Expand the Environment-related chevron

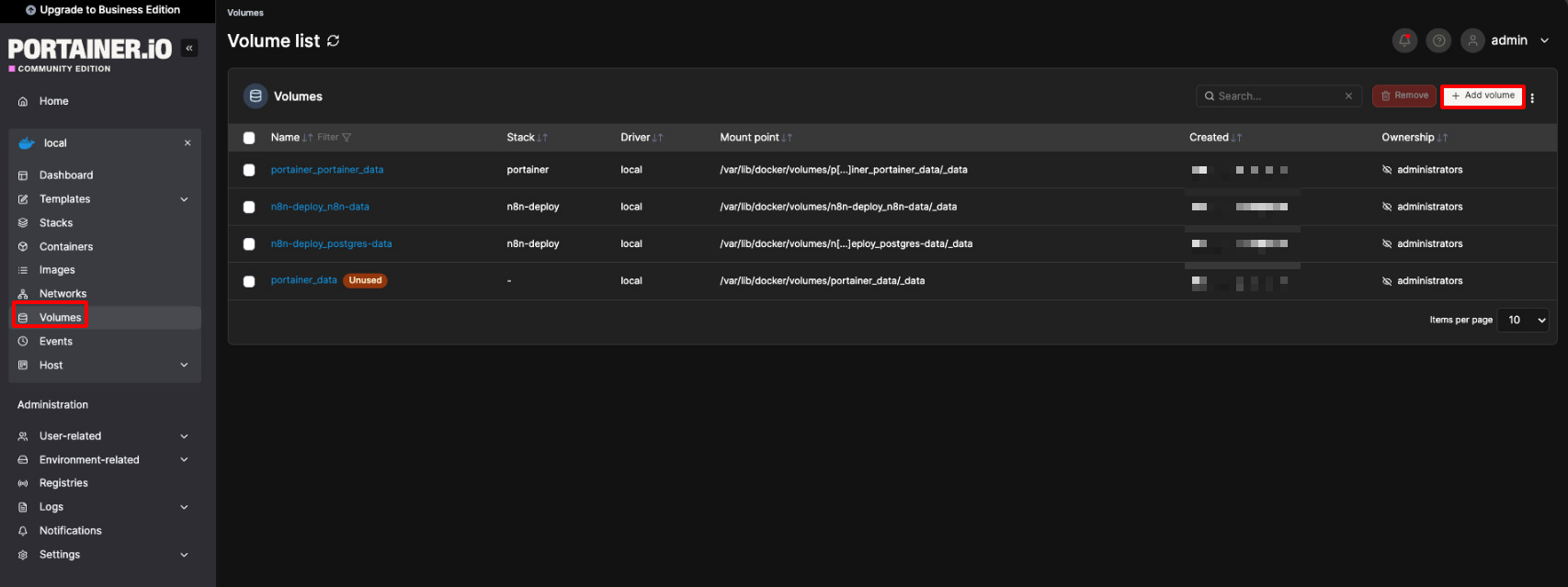point(184,460)
